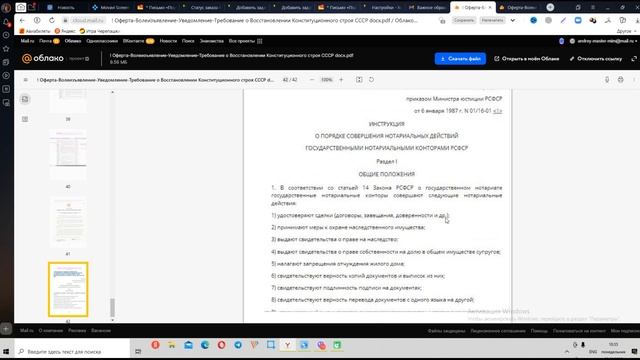Viewport: 640px width, 360px height.
Task: Click the Облако logo
Action: point(43,59)
